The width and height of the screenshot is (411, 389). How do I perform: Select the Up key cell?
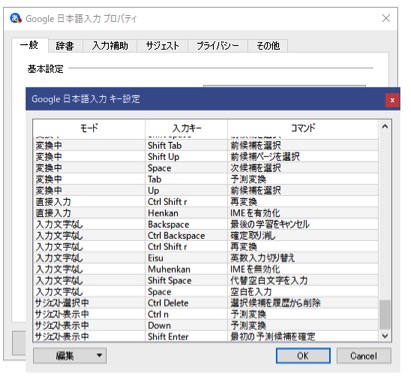186,191
